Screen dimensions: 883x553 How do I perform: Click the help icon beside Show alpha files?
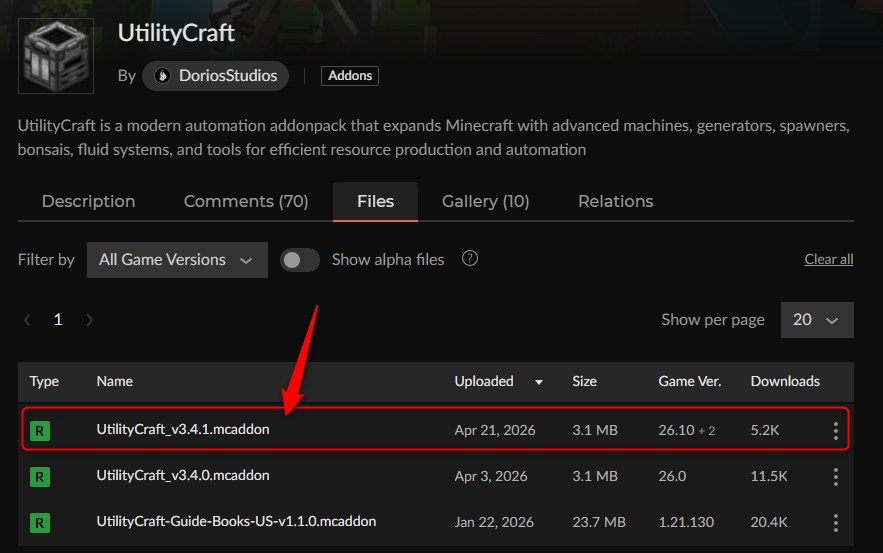(x=470, y=259)
